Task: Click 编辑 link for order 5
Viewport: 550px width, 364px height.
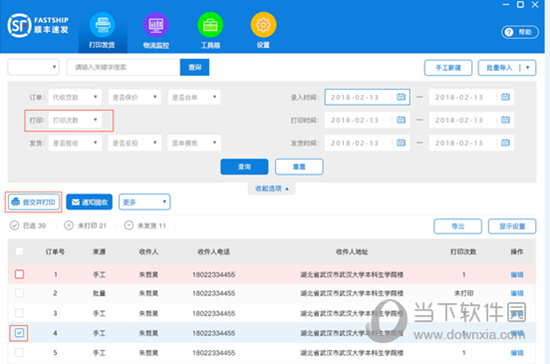Action: [517, 353]
